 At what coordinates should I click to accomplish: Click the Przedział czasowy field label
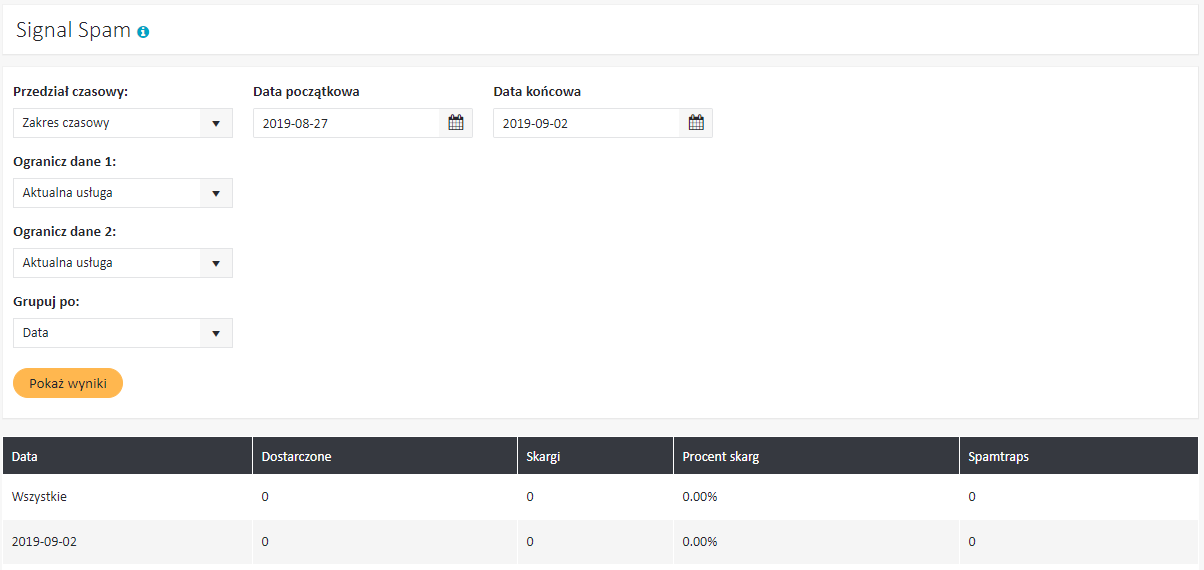coord(70,91)
